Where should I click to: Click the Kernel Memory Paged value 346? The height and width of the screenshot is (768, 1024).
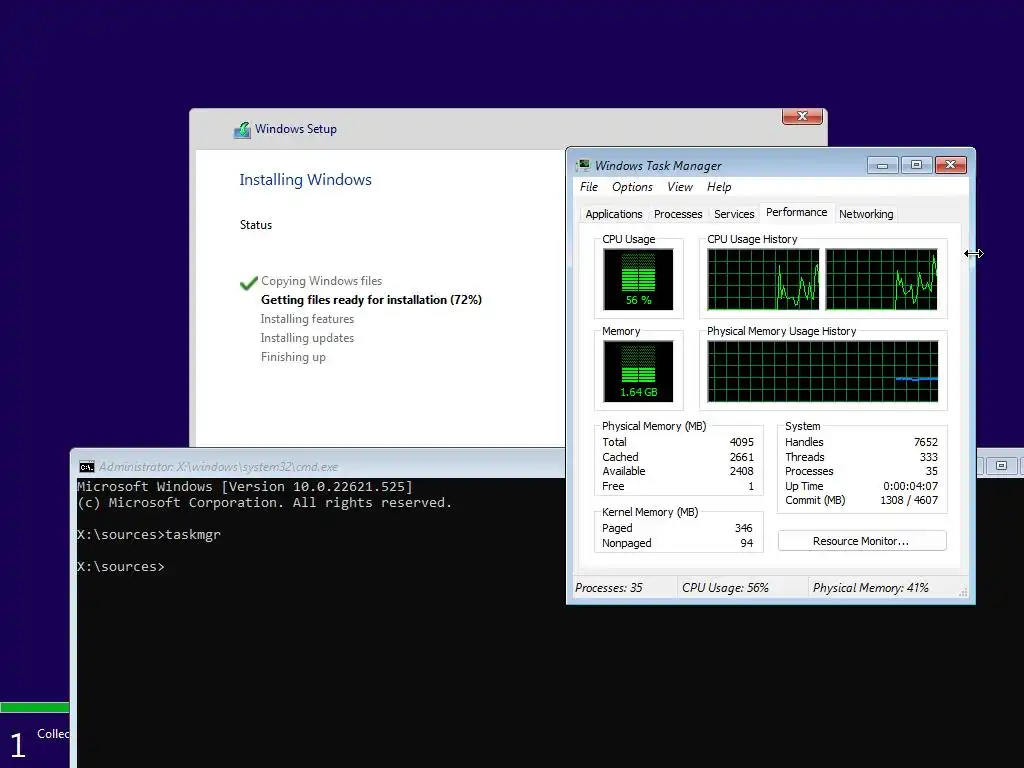pyautogui.click(x=743, y=528)
